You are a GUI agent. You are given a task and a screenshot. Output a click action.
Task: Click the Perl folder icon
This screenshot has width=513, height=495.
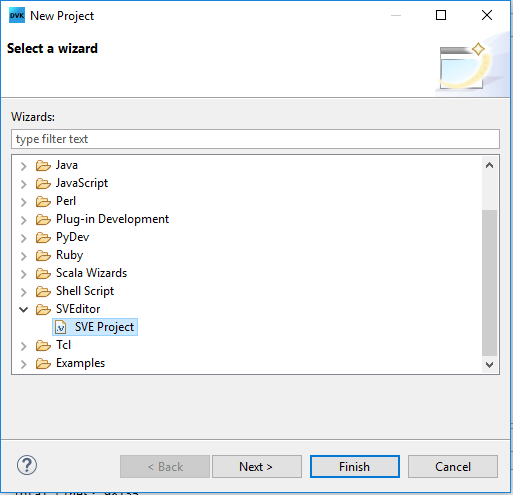coord(43,202)
